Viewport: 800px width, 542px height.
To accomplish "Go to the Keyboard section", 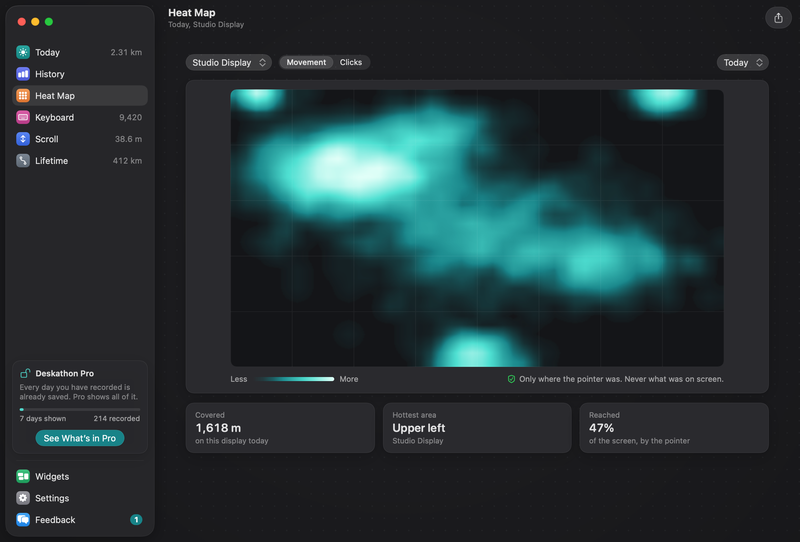I will [80, 117].
